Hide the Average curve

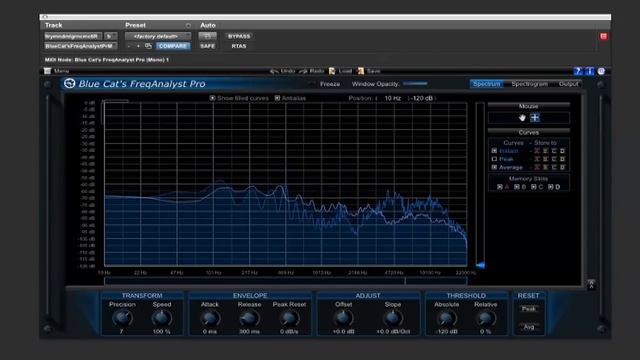[494, 167]
